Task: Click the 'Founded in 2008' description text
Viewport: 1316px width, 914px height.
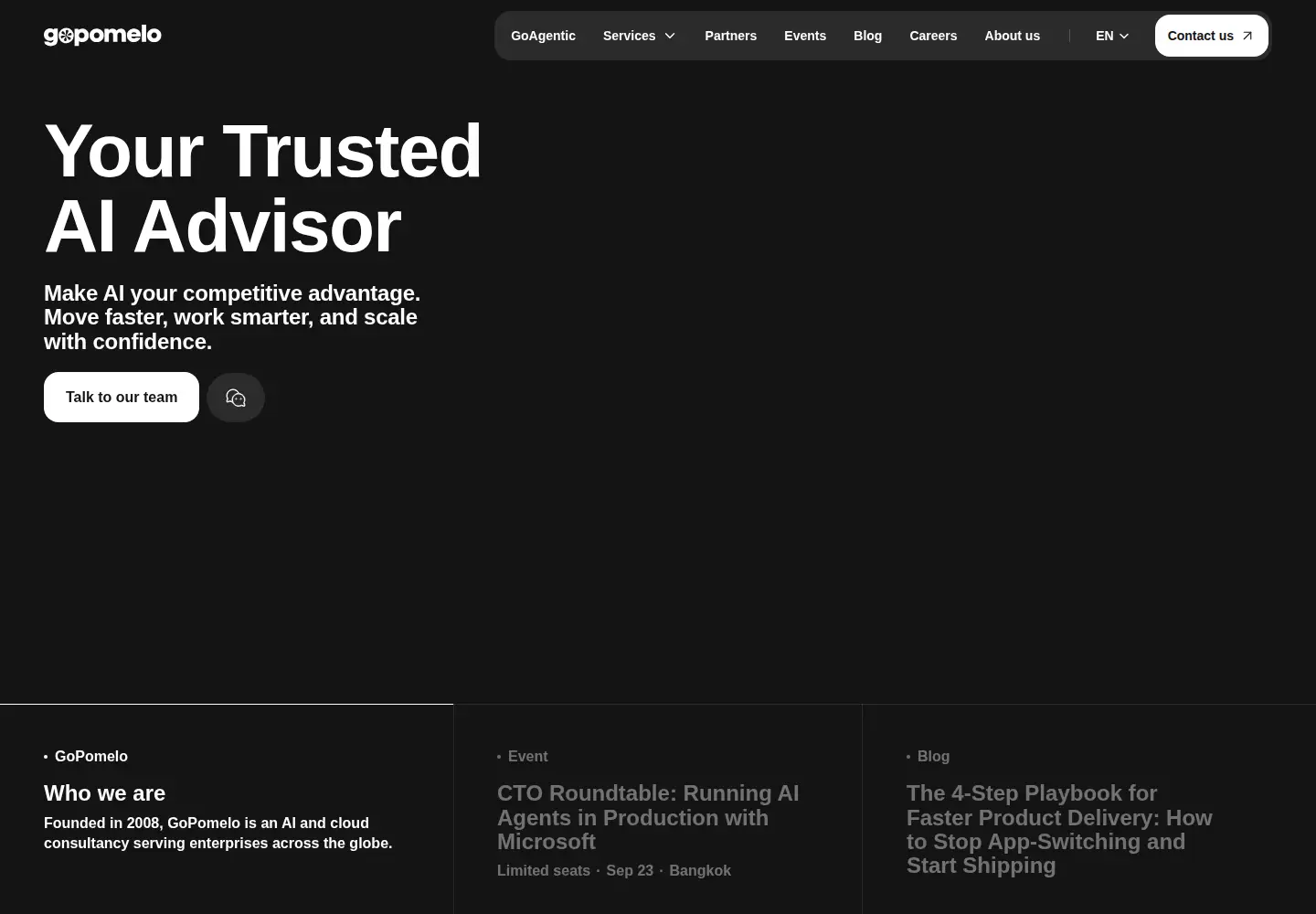Action: (x=218, y=833)
